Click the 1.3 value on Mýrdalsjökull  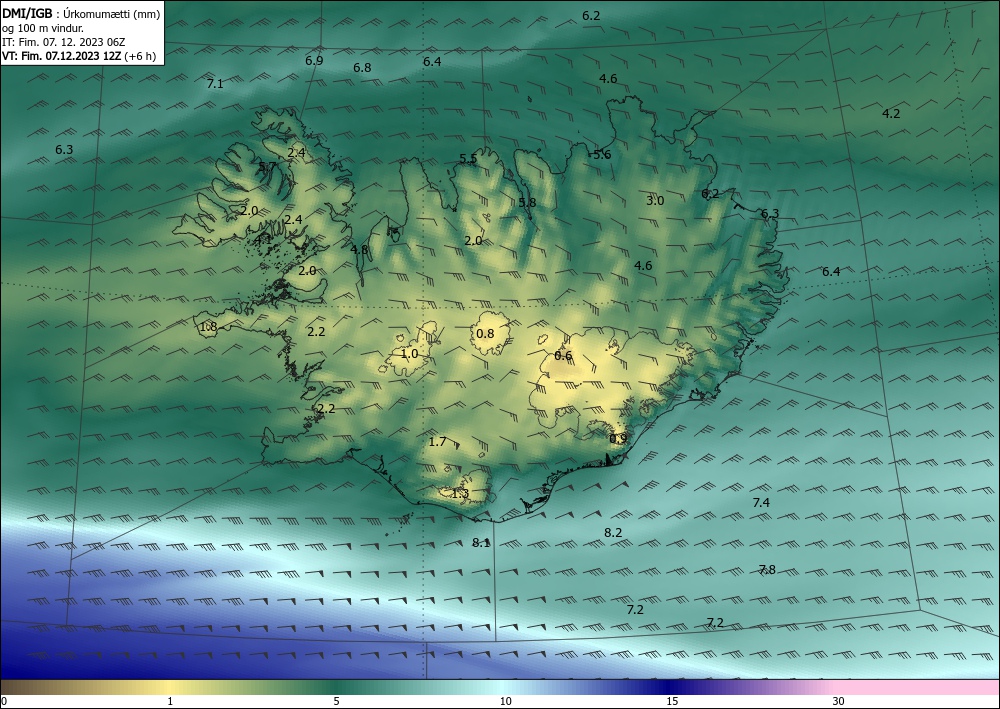click(460, 493)
